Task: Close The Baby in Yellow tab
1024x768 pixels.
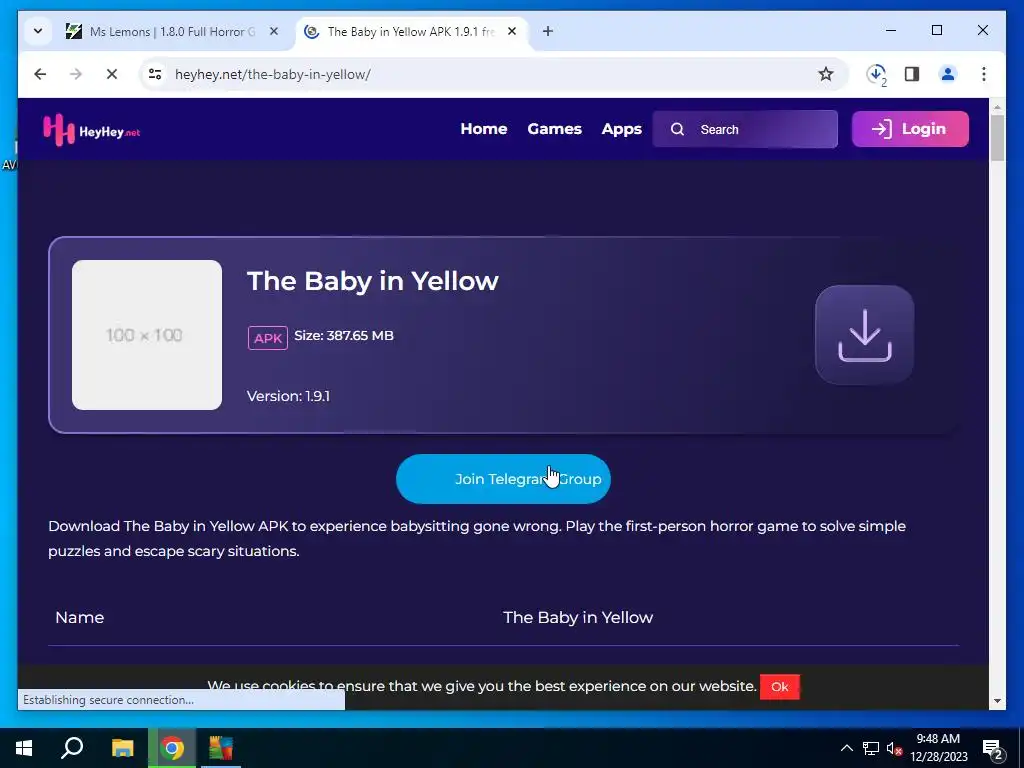Action: 512,31
